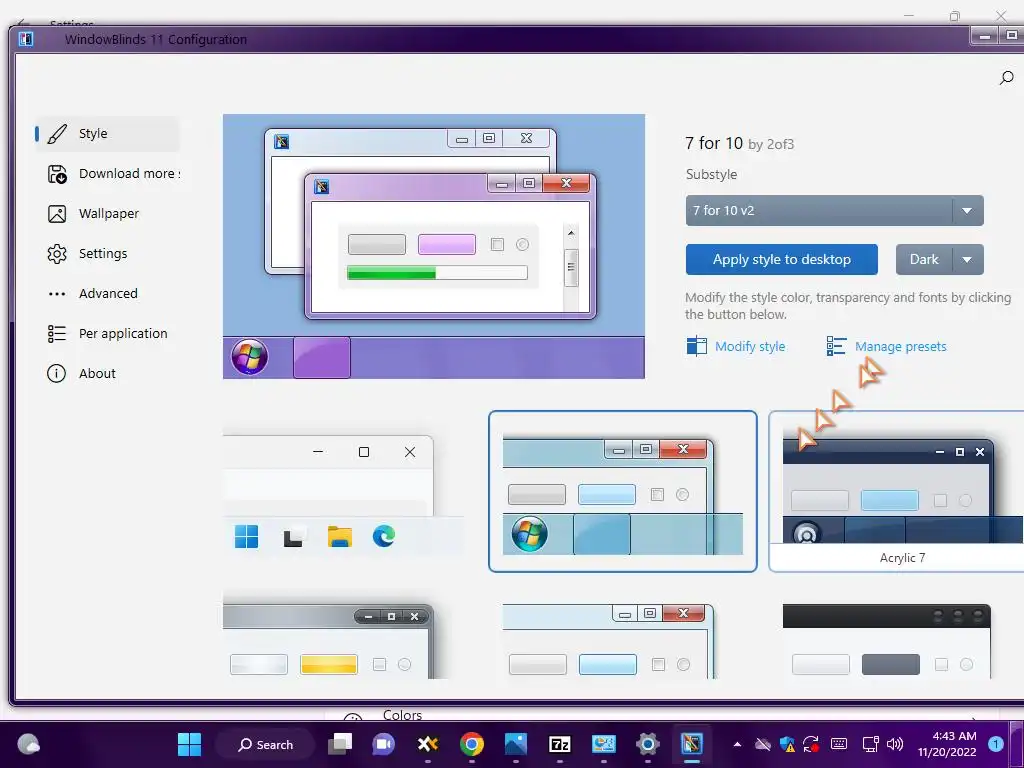Expand the Substyle dropdown arrow
1024x768 pixels.
click(967, 210)
